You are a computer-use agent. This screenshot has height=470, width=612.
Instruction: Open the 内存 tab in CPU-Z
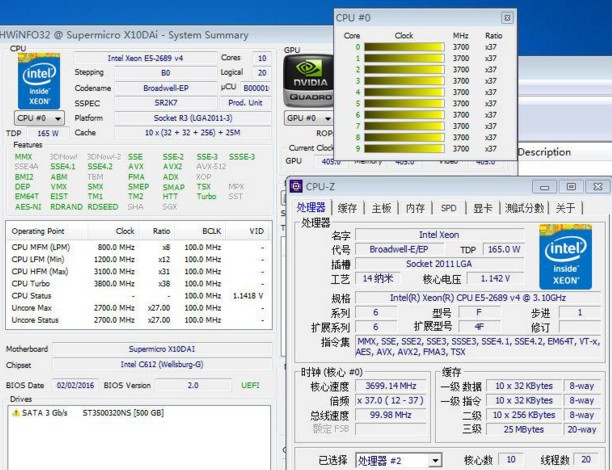tap(415, 208)
